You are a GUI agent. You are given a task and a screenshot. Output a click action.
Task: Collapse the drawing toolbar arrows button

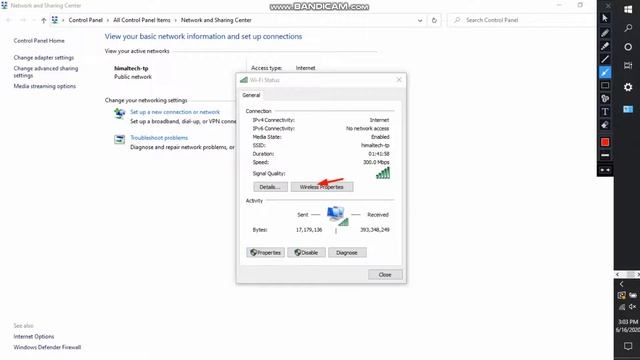[x=605, y=170]
